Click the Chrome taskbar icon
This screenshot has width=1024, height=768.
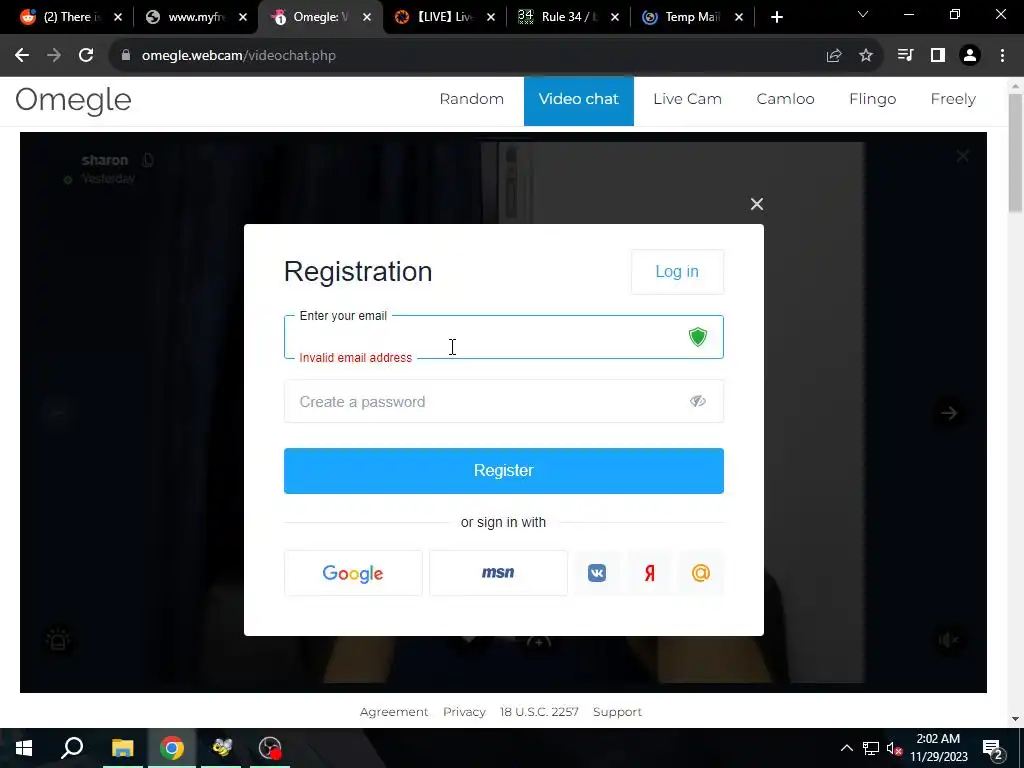172,748
